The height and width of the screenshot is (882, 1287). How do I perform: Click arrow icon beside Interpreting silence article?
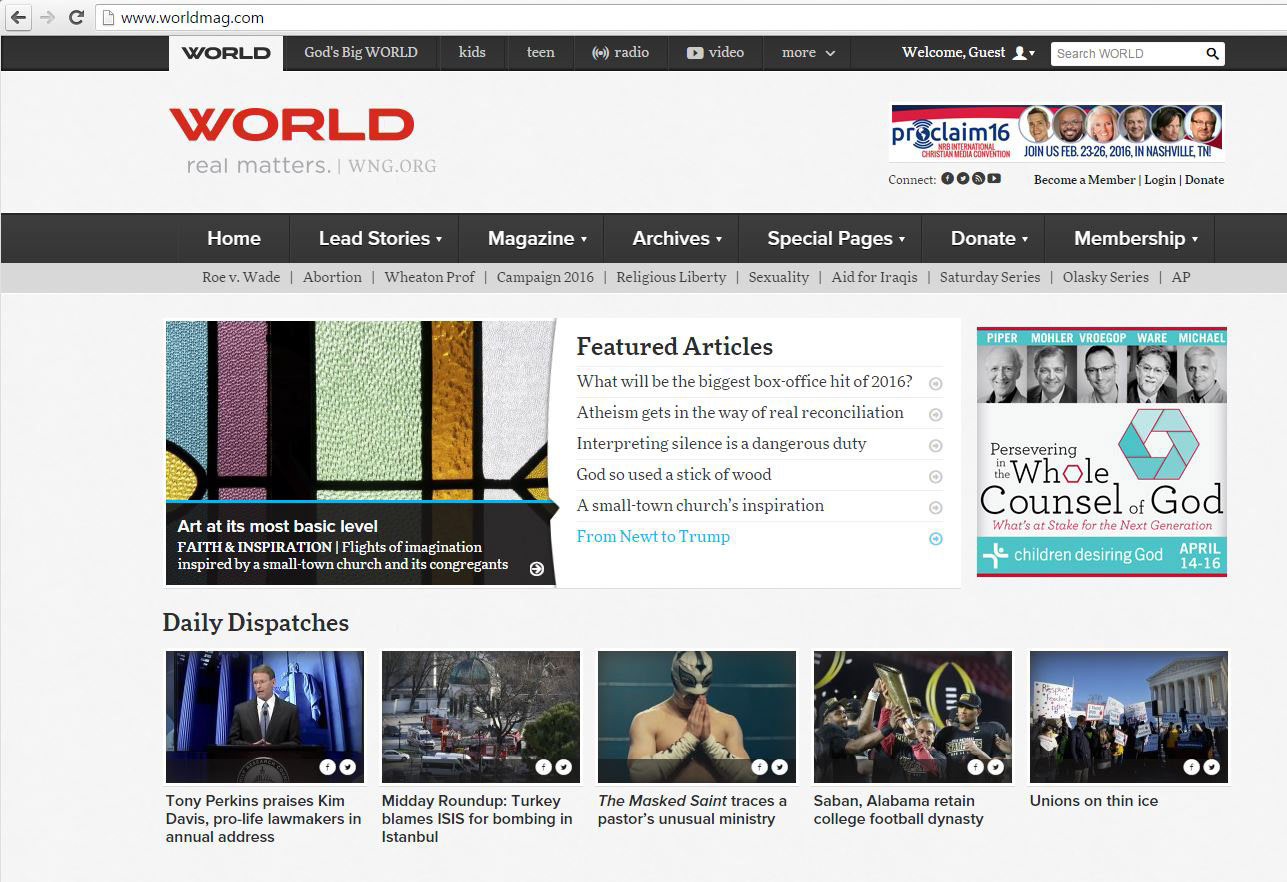(935, 445)
